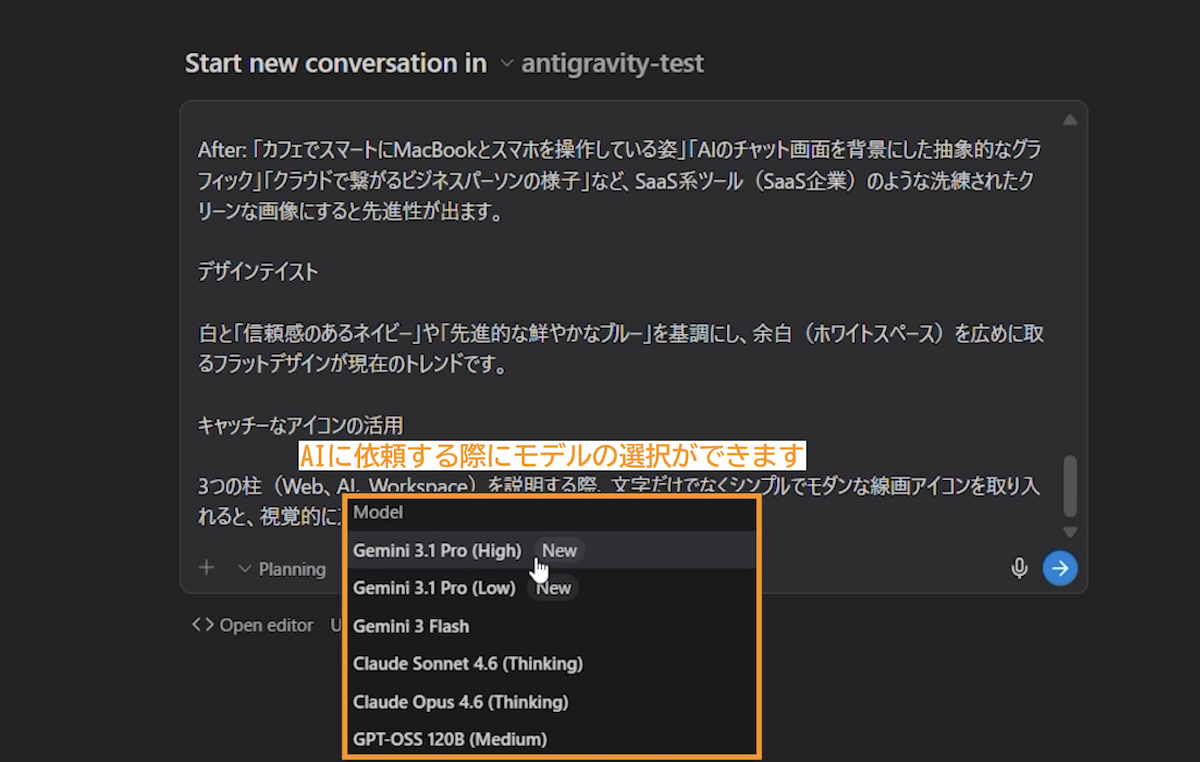Click the scroll down arrow in prompt box
1200x762 pixels.
click(1070, 532)
